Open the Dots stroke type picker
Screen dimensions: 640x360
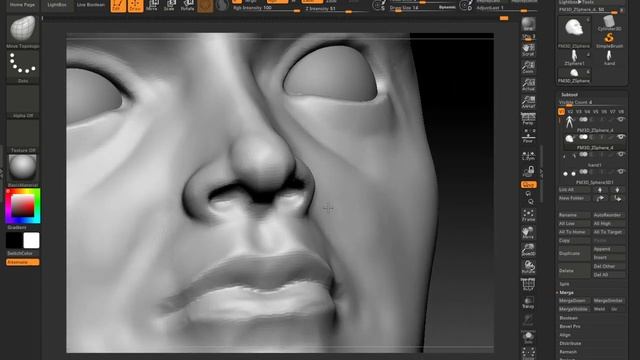tap(23, 67)
